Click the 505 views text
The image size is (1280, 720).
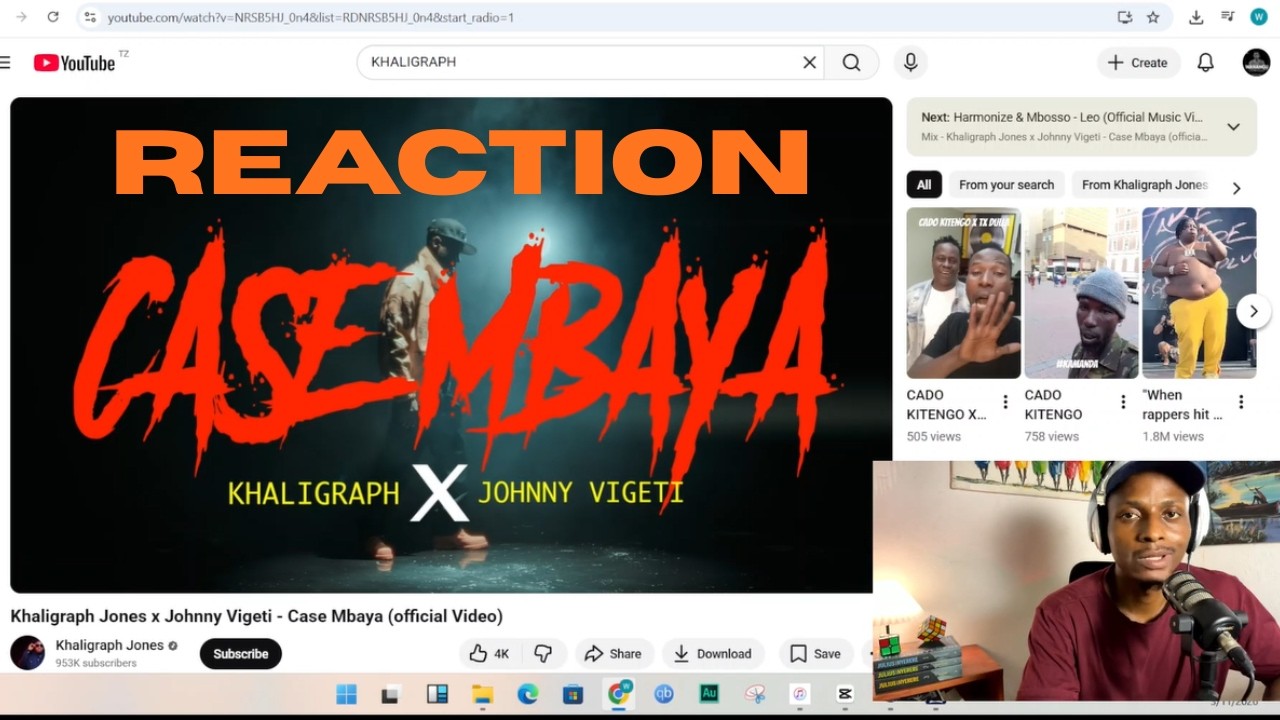(x=934, y=436)
